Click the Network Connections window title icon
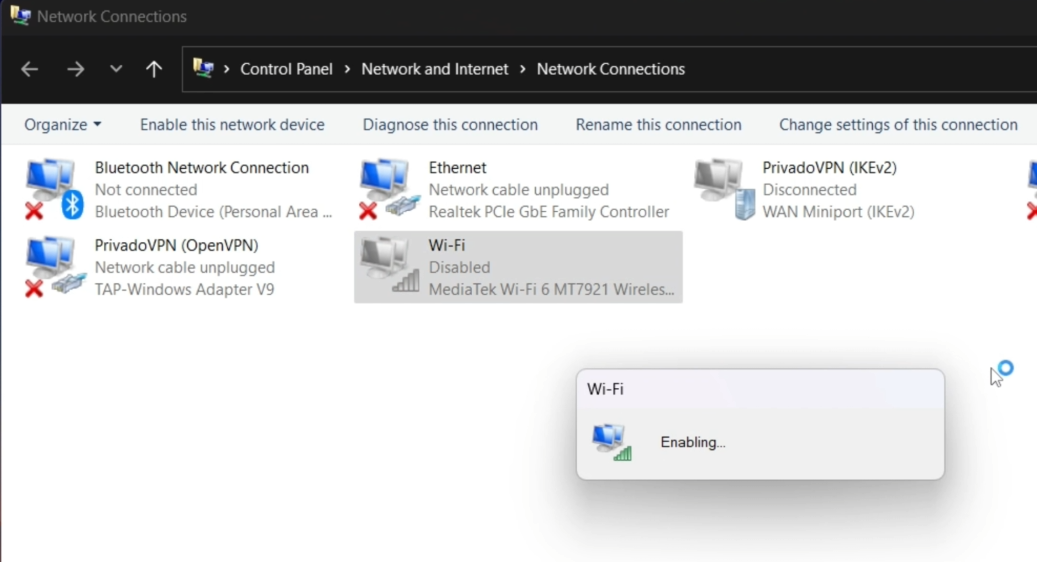This screenshot has height=562, width=1037. pyautogui.click(x=20, y=16)
